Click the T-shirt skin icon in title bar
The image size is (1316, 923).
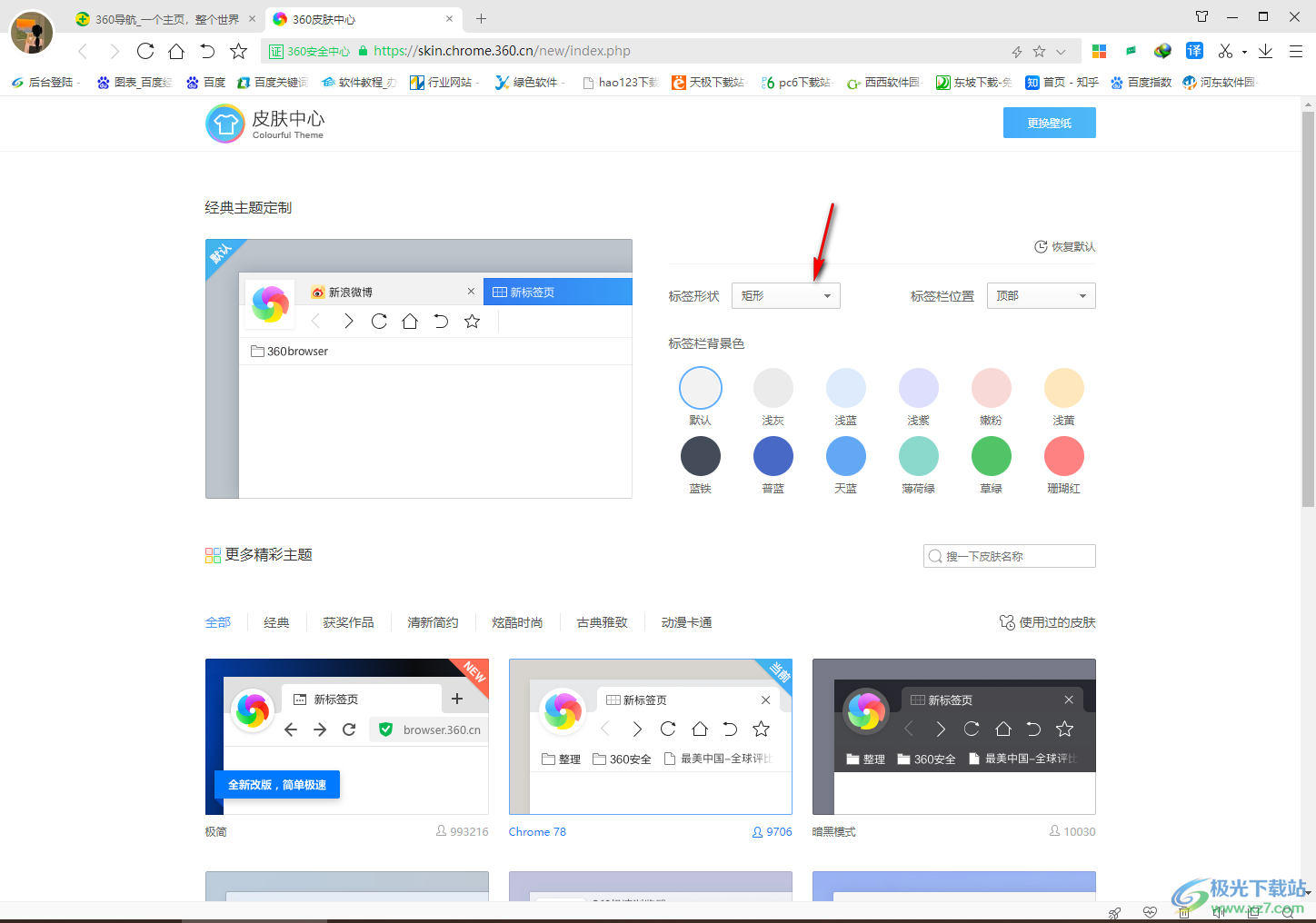(1201, 16)
